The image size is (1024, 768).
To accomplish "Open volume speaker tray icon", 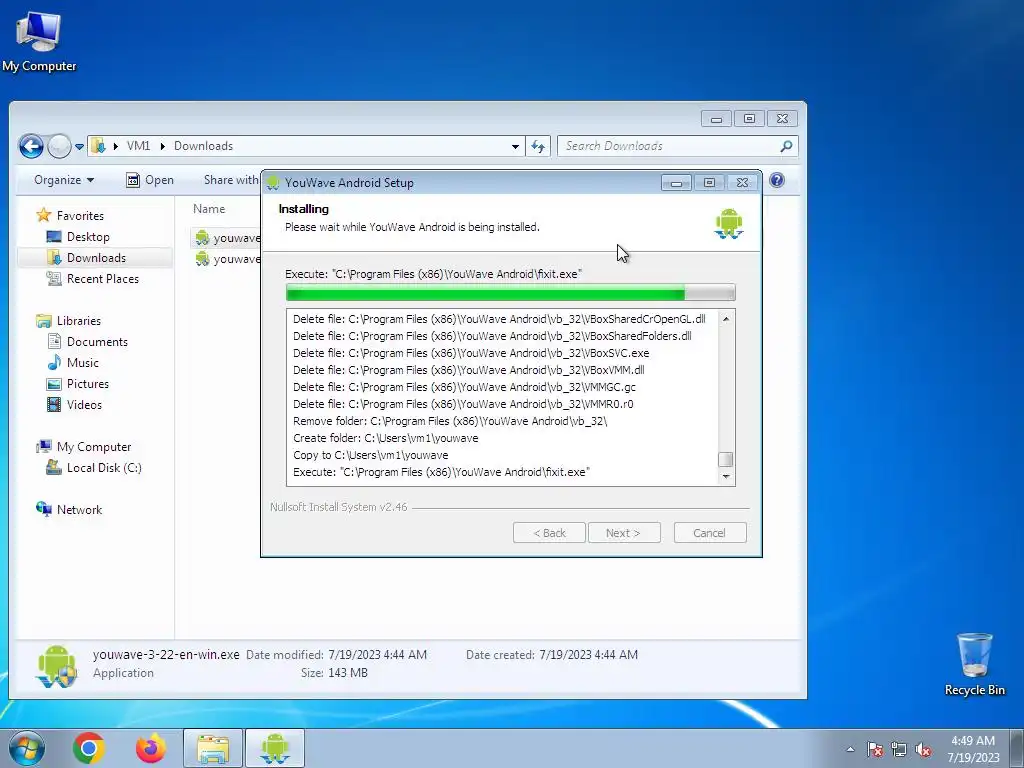I will 923,749.
